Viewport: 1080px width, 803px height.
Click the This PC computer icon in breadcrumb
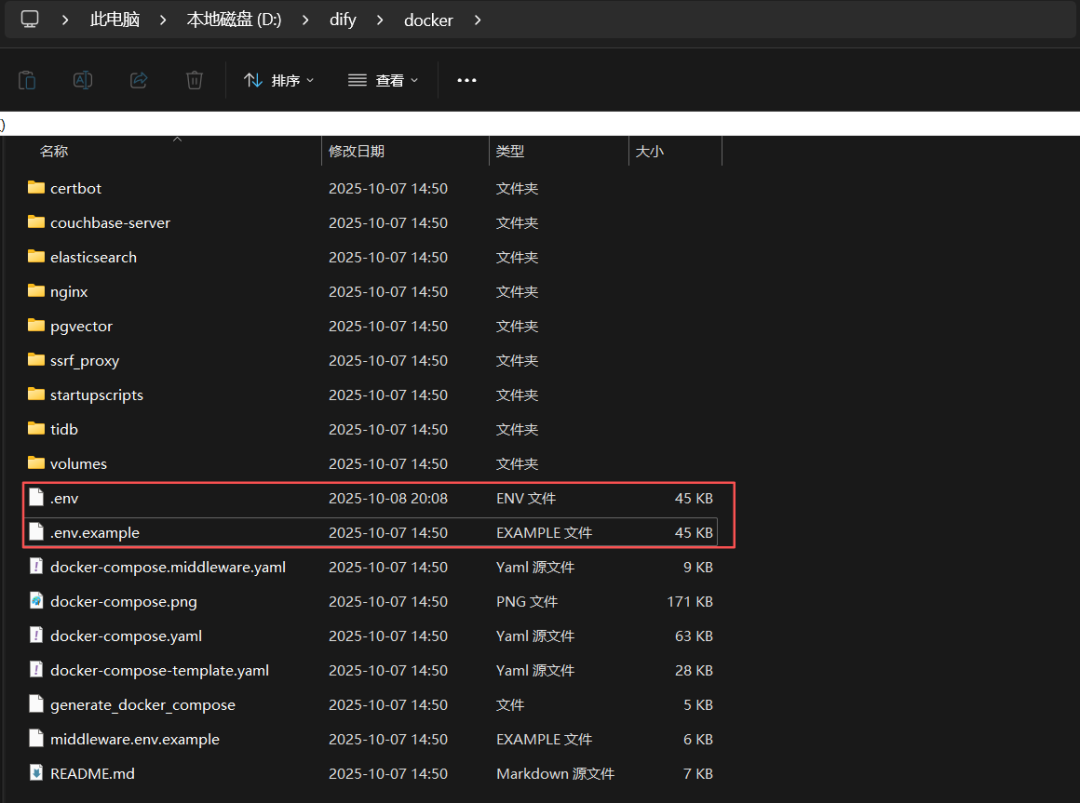tap(29, 19)
